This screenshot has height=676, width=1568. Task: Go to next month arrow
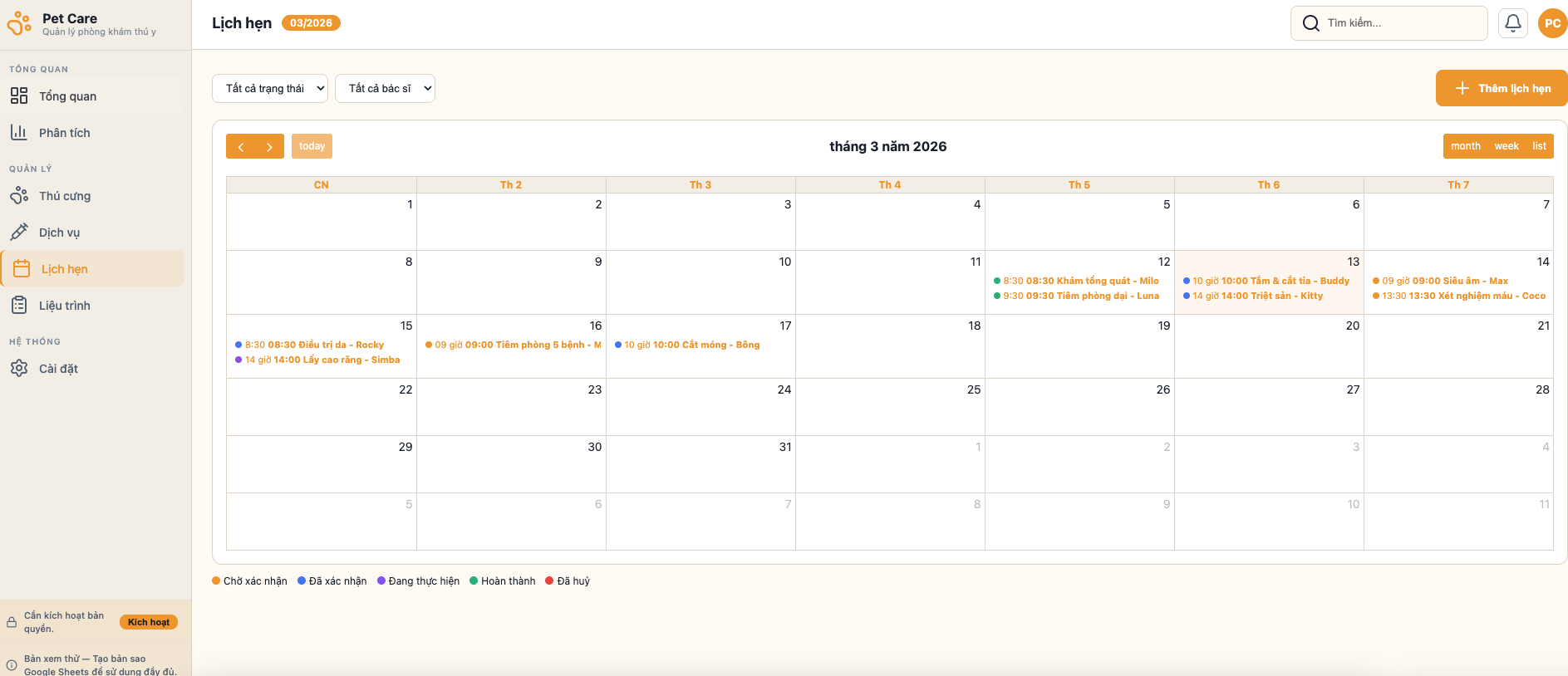pos(269,147)
